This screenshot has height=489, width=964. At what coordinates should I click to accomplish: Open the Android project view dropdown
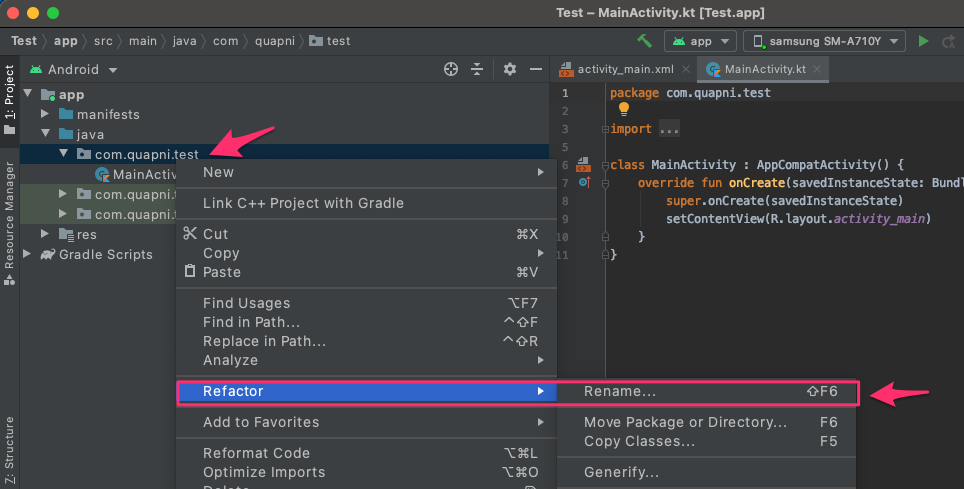(74, 69)
